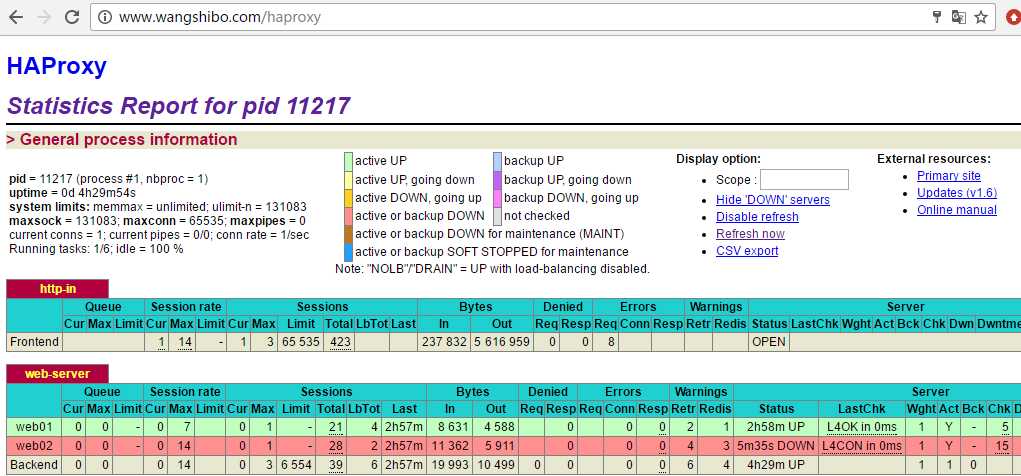Reload the page with the refresh icon
Image resolution: width=1021 pixels, height=476 pixels.
(x=72, y=17)
